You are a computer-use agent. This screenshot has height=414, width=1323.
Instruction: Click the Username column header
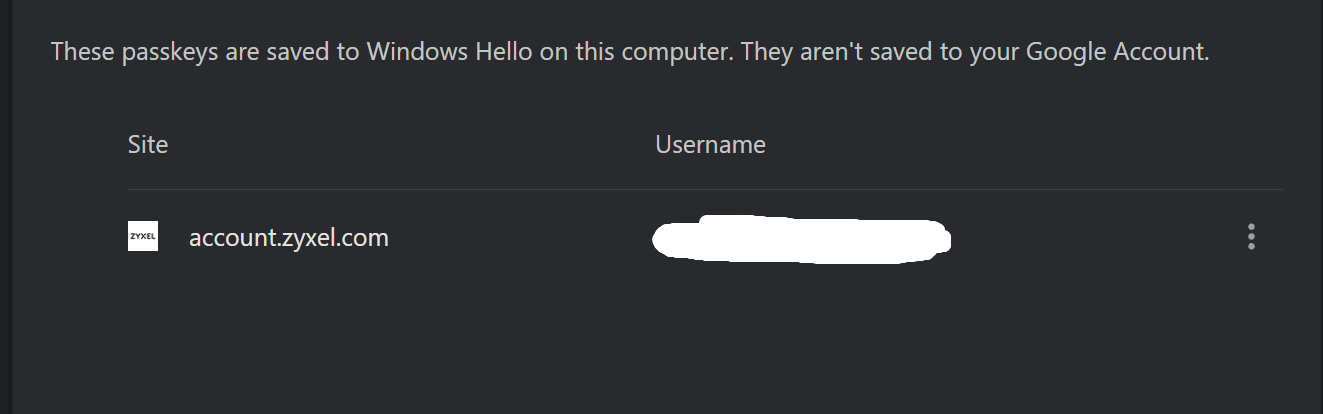[710, 144]
